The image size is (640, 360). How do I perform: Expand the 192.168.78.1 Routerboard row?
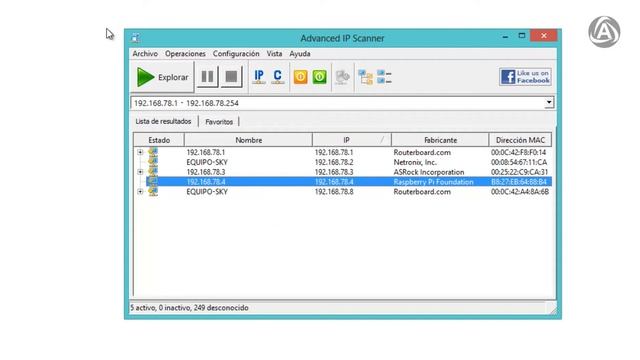click(x=140, y=152)
